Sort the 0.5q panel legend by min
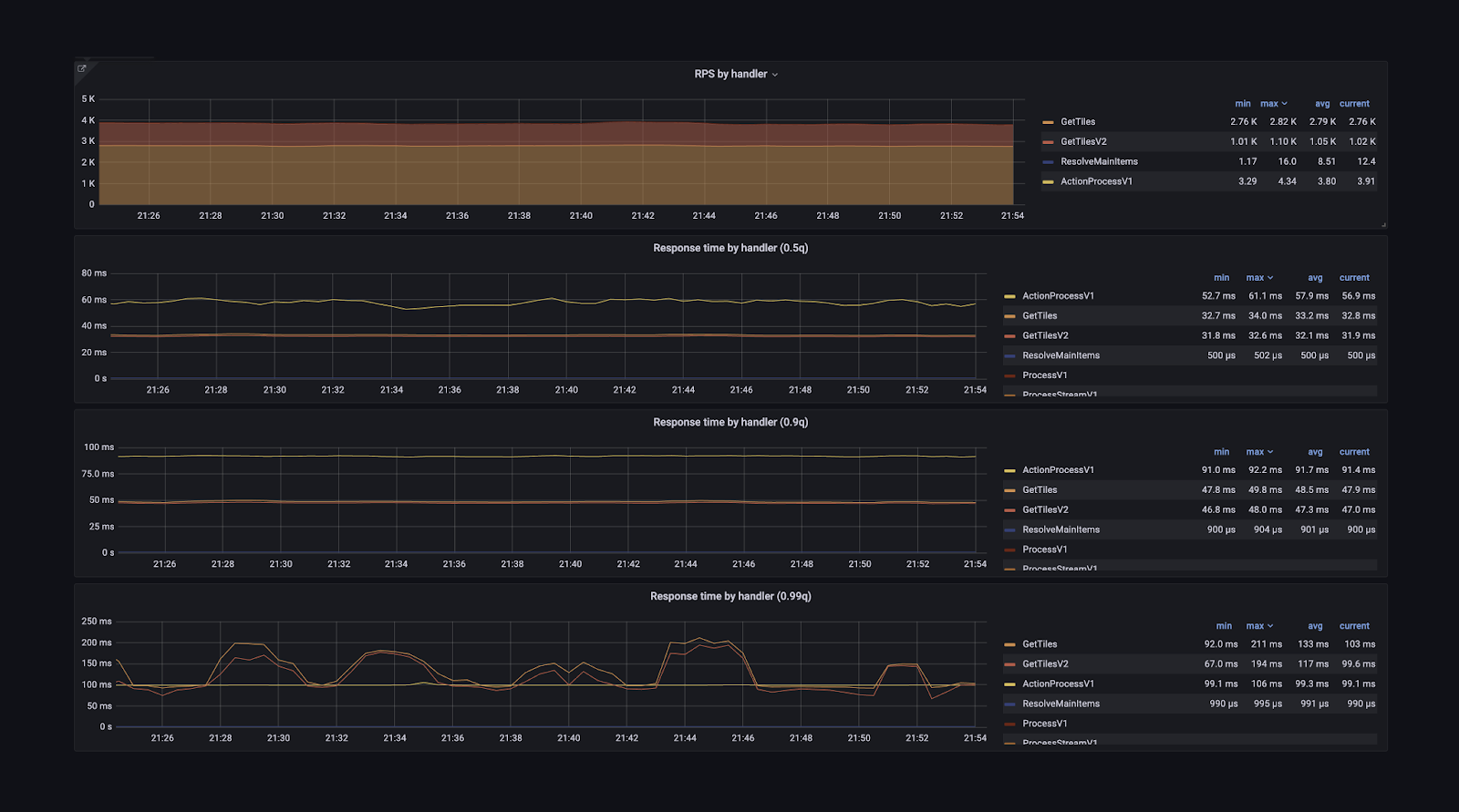This screenshot has height=812, width=1459. tap(1221, 278)
